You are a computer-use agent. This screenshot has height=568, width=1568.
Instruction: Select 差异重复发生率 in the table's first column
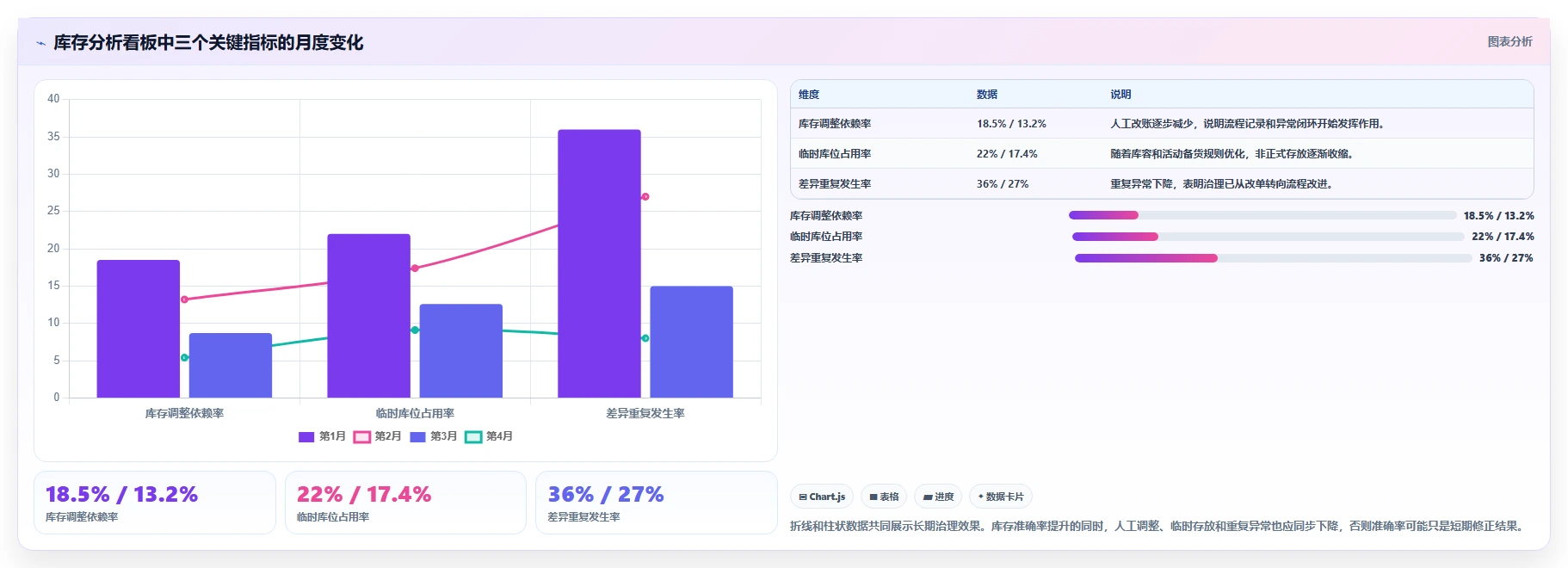(835, 184)
